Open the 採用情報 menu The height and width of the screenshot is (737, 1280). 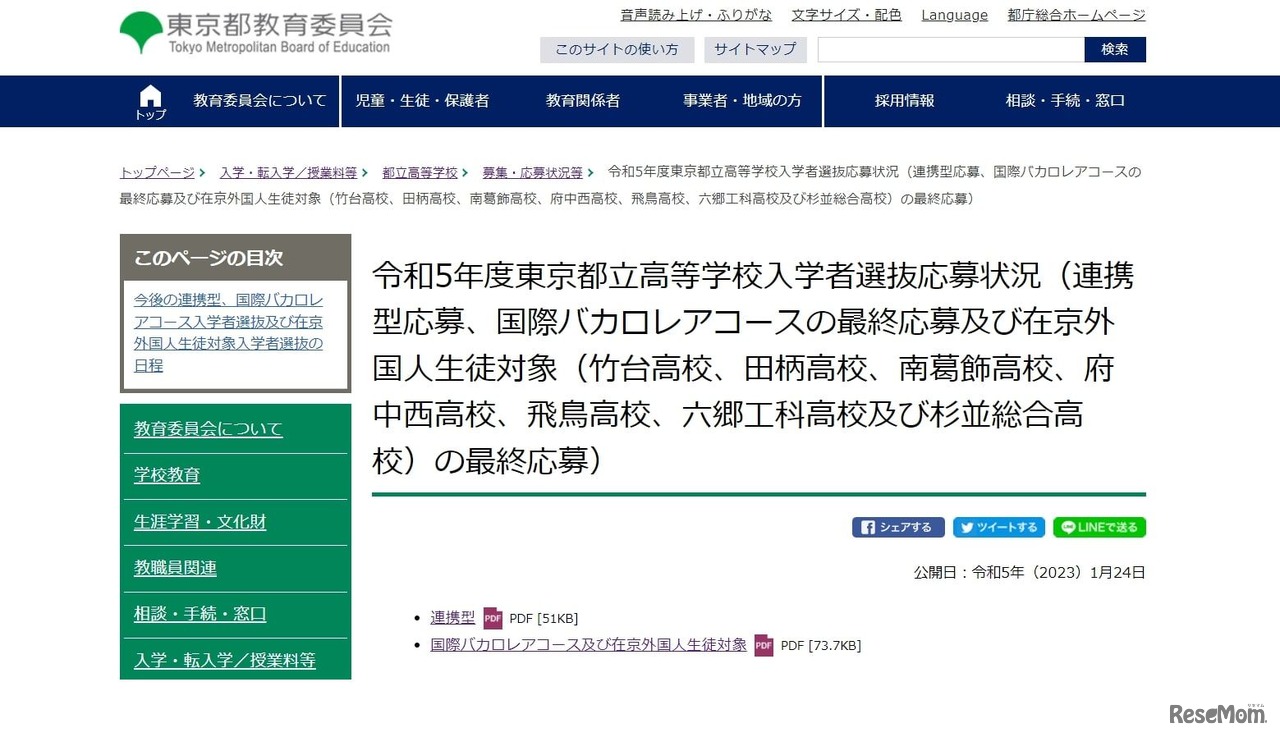point(905,101)
